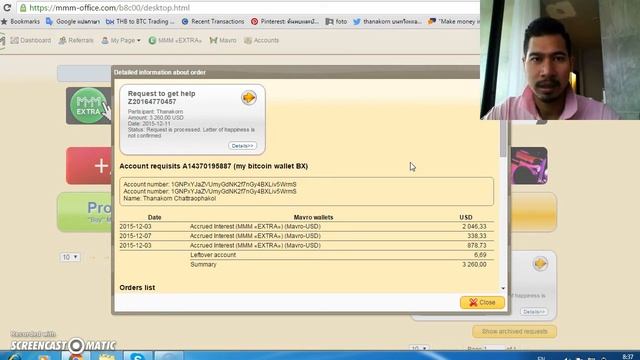
Task: Click the first Account number wallet address
Action: (x=233, y=184)
